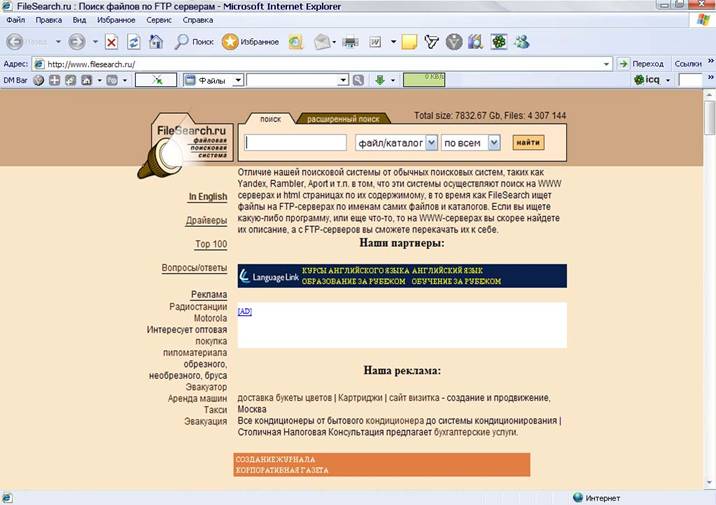Open the Реклама link
Viewport: 716px width, 505px height.
click(209, 295)
